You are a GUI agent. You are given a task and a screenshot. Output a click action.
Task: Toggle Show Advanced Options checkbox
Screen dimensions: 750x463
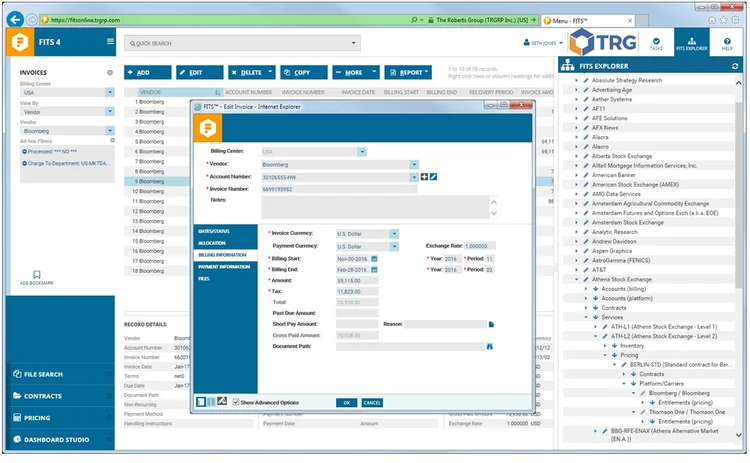point(236,402)
